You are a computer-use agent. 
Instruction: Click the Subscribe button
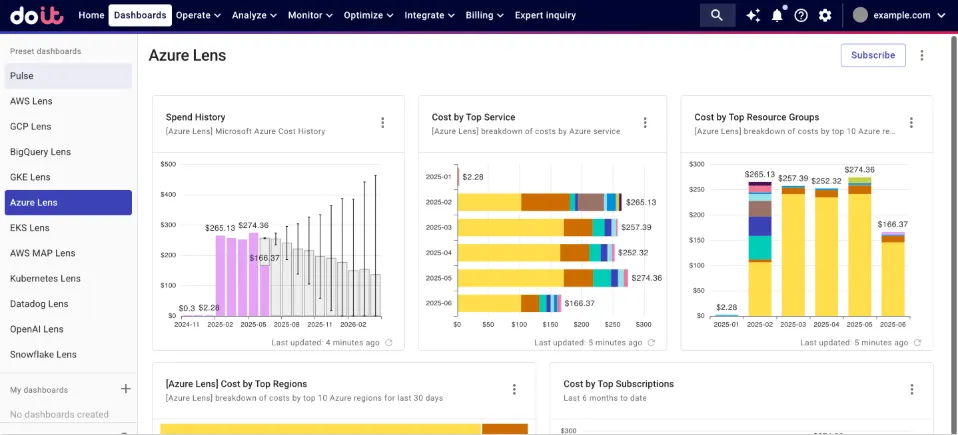873,55
